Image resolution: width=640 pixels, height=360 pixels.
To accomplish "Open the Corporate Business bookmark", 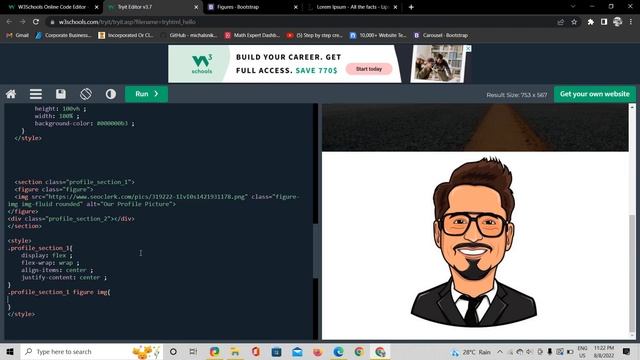I will coord(64,36).
